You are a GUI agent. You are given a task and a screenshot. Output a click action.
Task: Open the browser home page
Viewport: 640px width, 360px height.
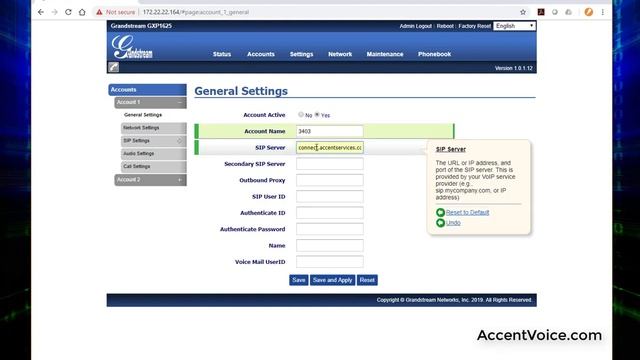coord(82,12)
